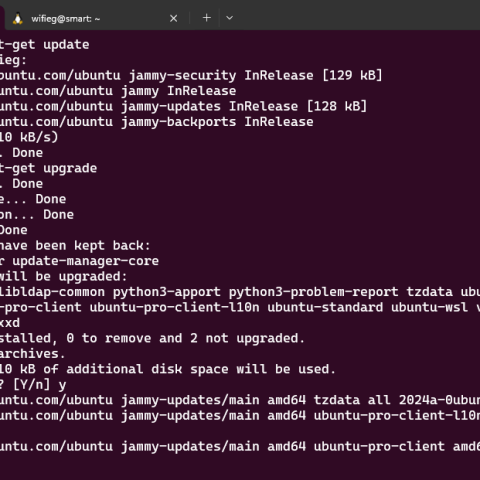Click the 'have been kept back' line
This screenshot has width=480, height=480.
pyautogui.click(x=75, y=246)
